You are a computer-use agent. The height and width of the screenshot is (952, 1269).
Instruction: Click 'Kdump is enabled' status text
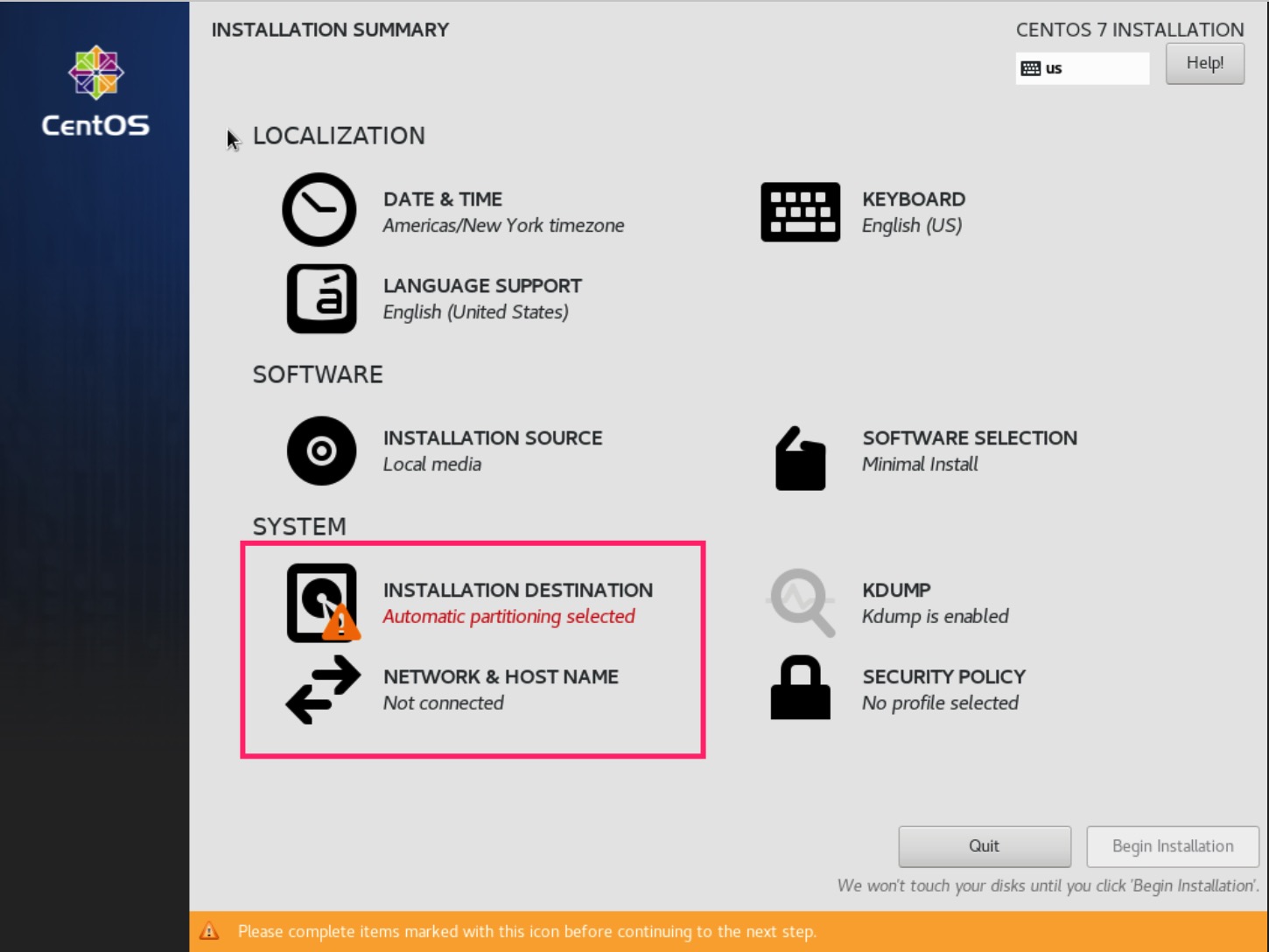(x=935, y=617)
